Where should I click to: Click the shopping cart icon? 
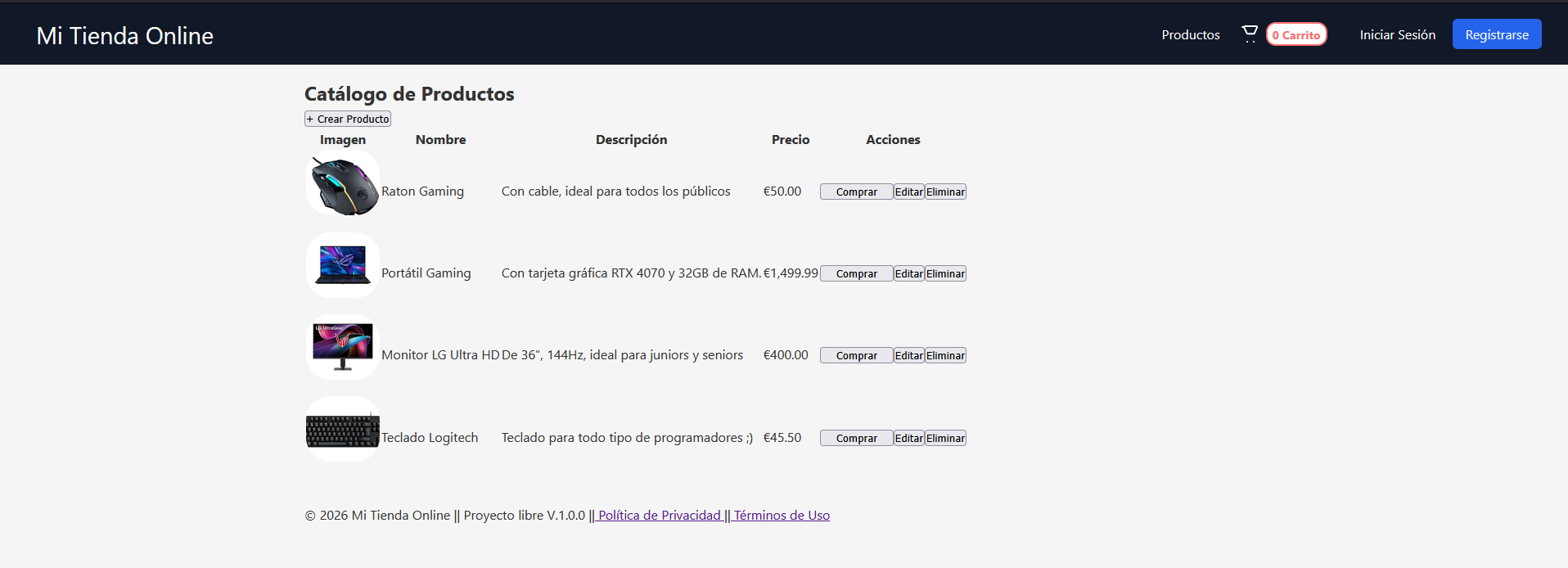click(1249, 34)
